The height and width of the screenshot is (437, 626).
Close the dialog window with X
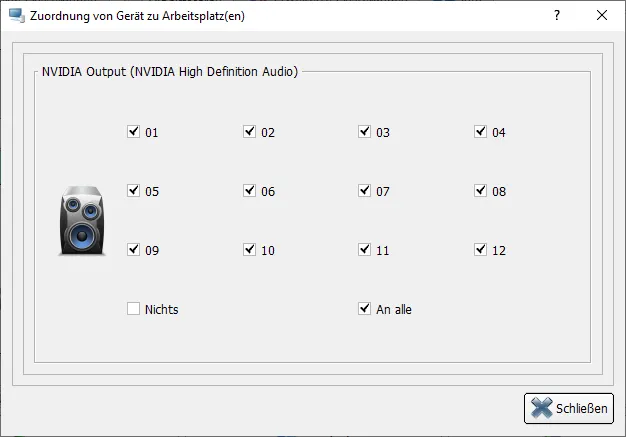[x=602, y=16]
